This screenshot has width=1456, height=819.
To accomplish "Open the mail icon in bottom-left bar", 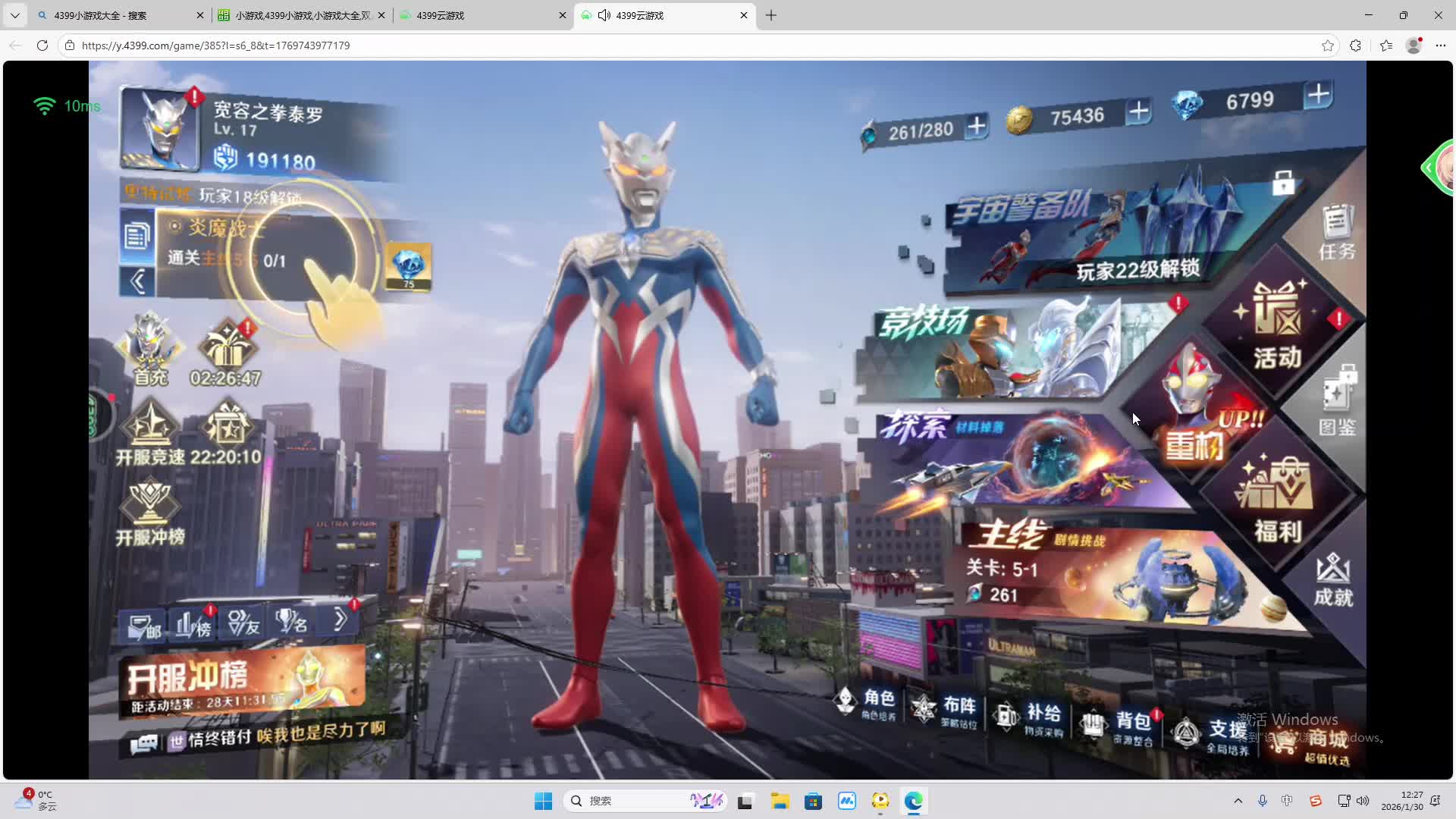I will point(143,626).
